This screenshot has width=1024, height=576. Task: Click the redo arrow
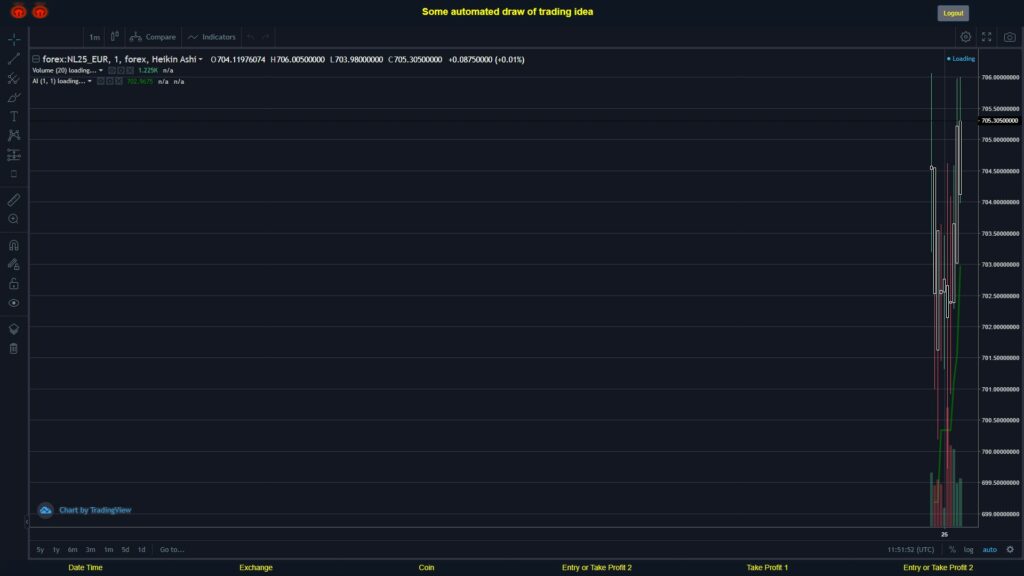tap(265, 37)
